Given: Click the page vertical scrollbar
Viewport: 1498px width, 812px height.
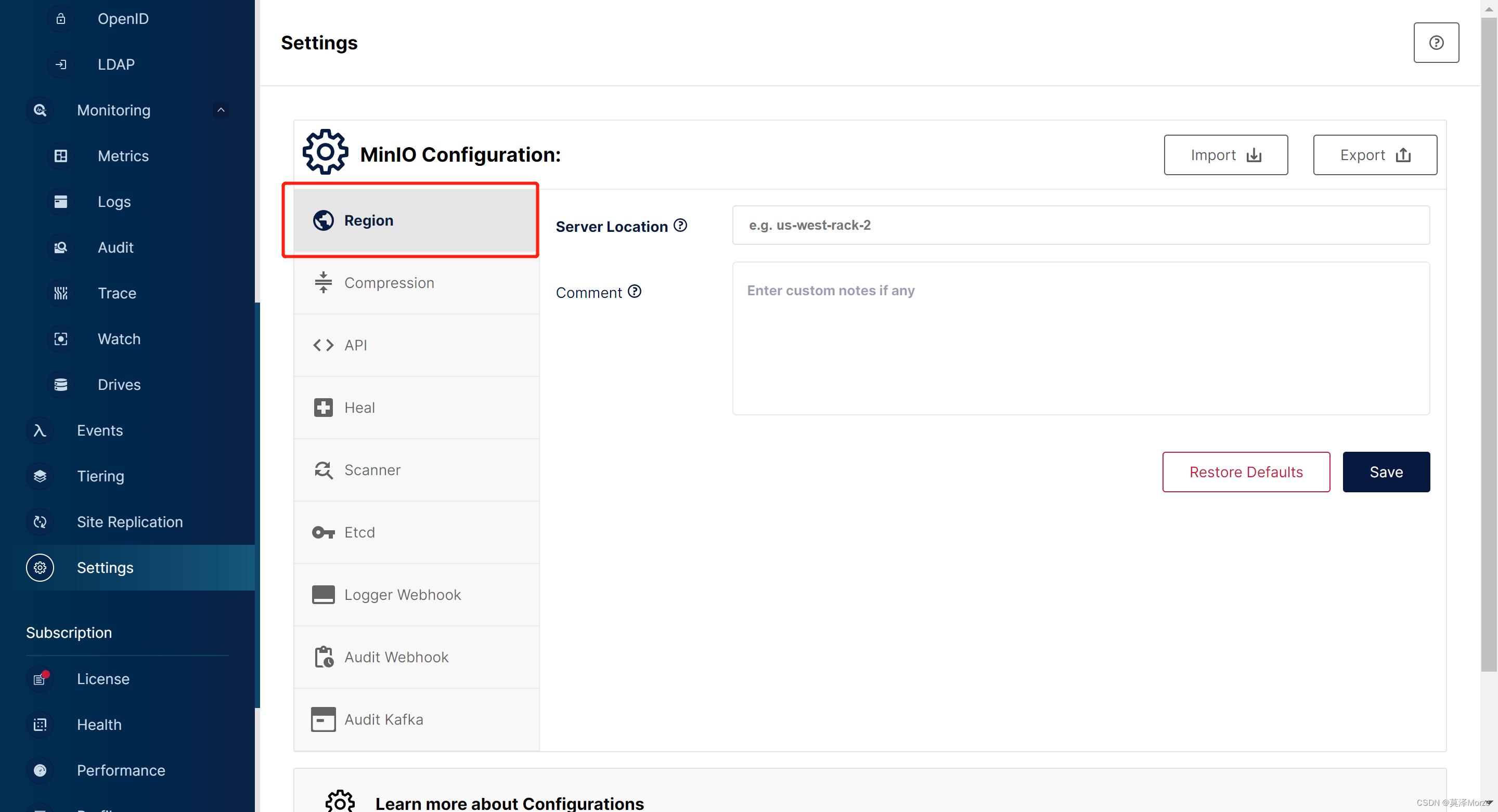Looking at the screenshot, I should point(1489,343).
